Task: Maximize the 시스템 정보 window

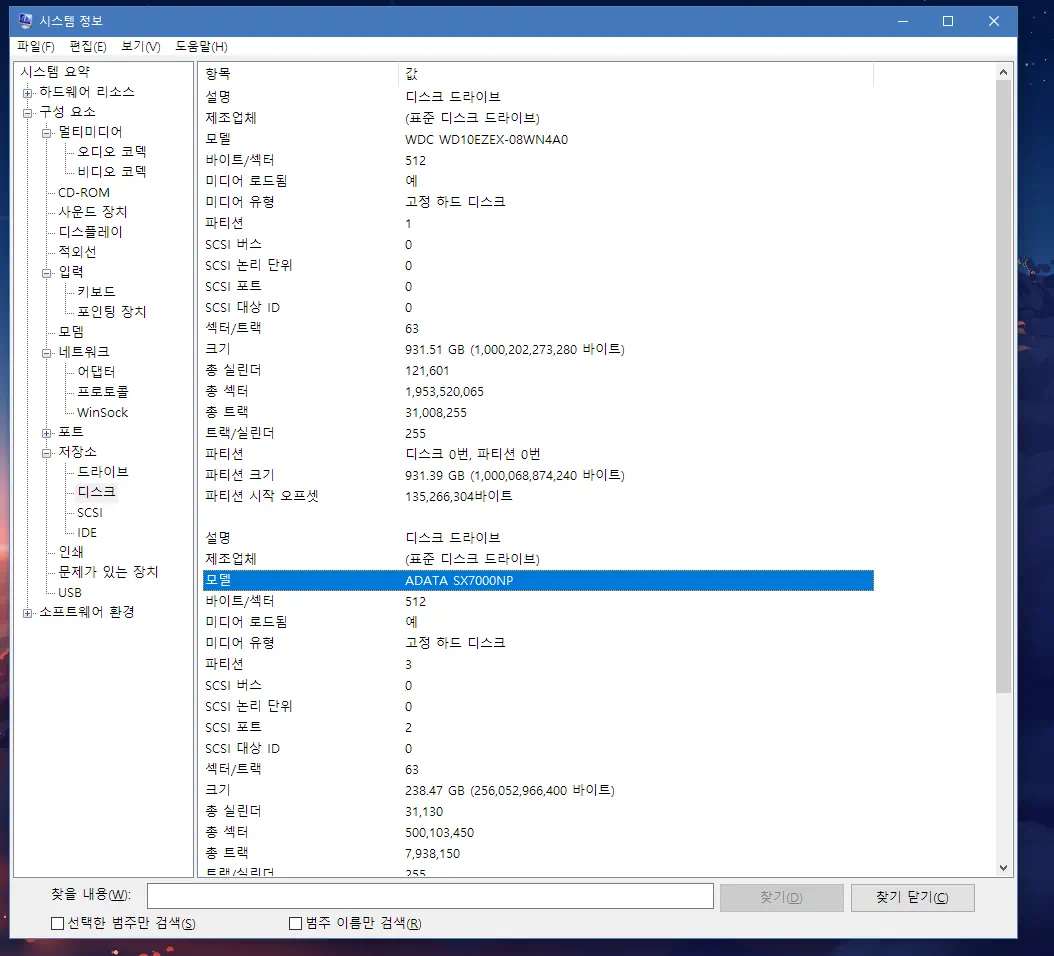Action: [948, 21]
